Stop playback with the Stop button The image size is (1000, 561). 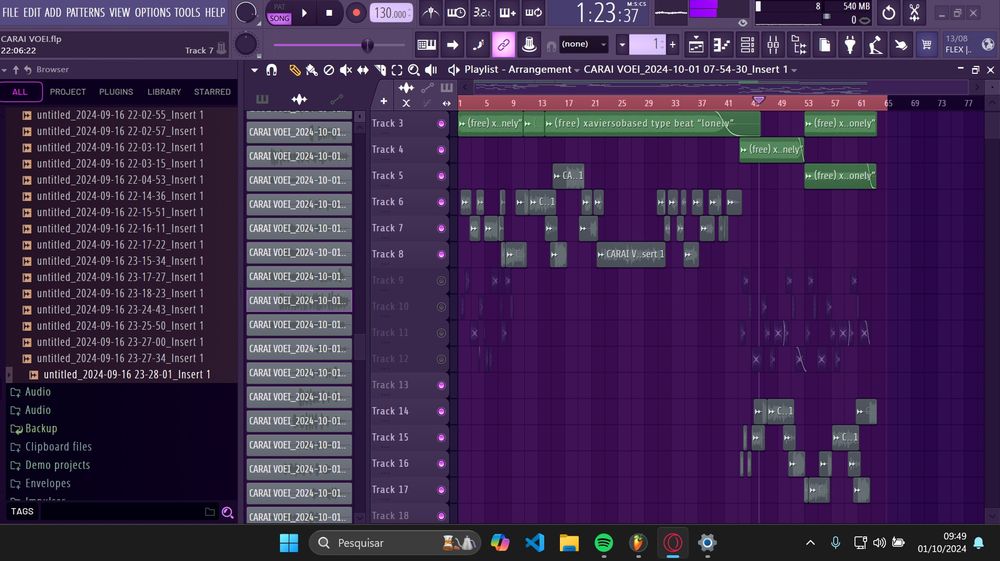tap(329, 13)
